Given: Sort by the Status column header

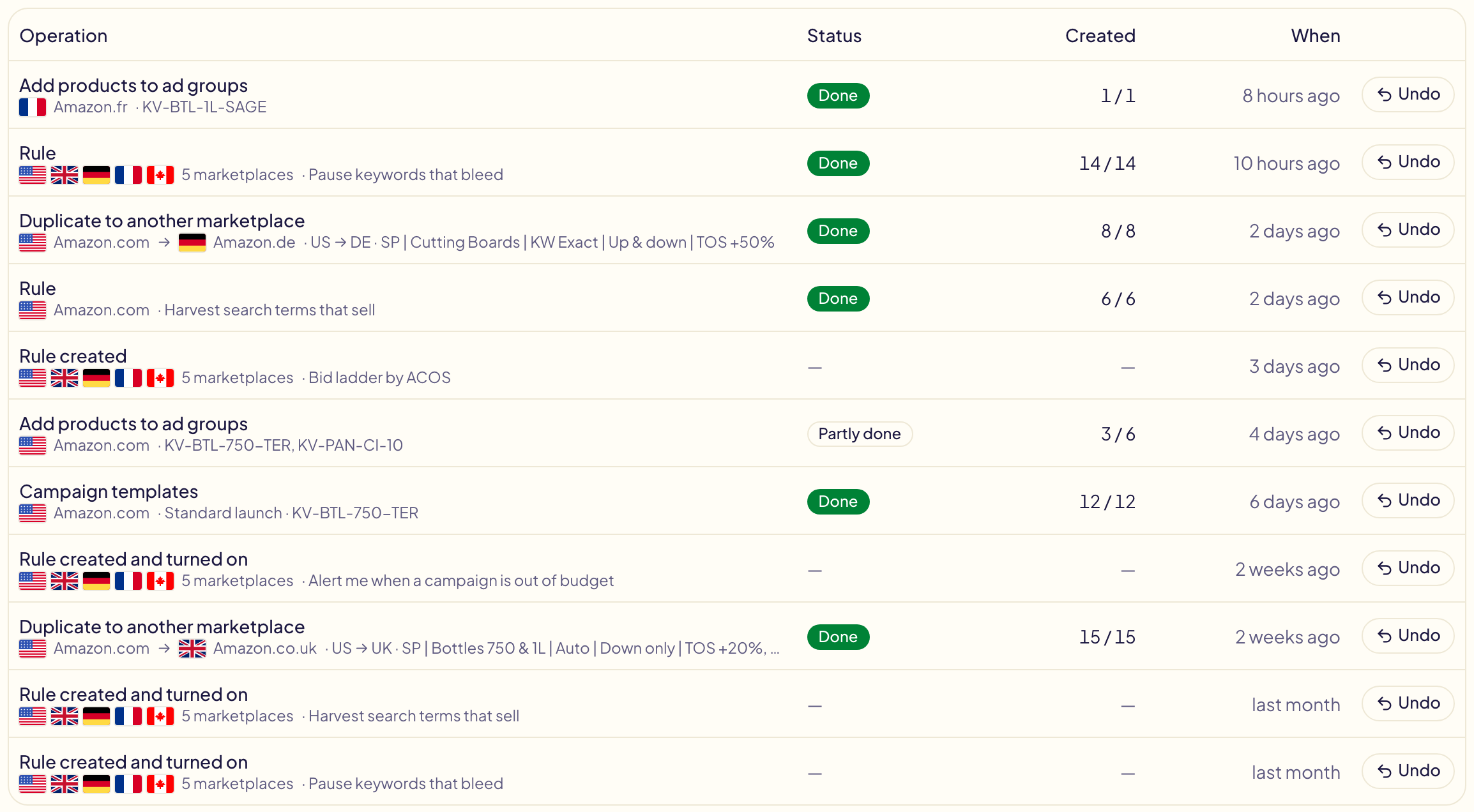Looking at the screenshot, I should click(x=834, y=36).
